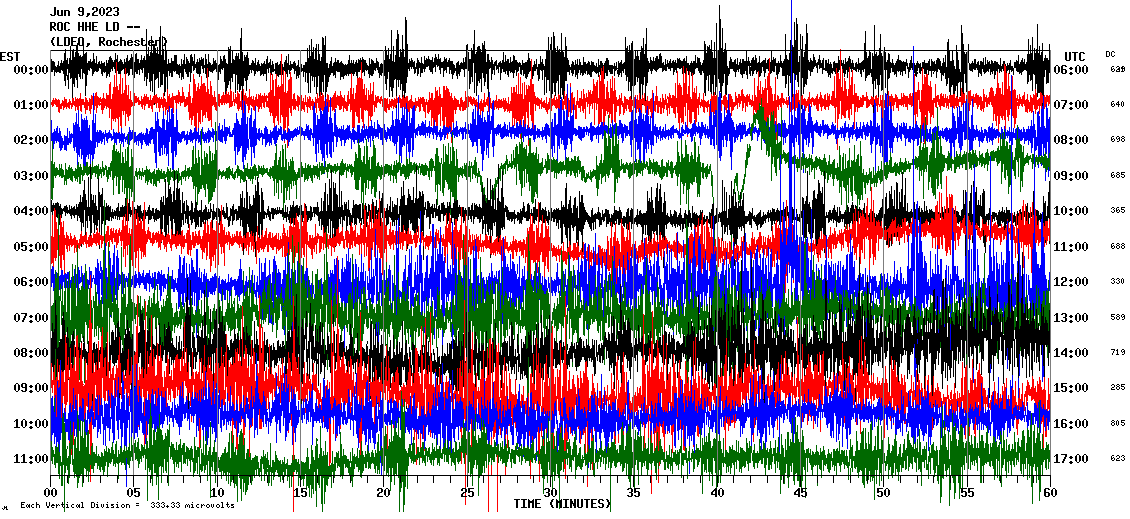
Task: Click the "DC" column header
Action: click(1110, 54)
